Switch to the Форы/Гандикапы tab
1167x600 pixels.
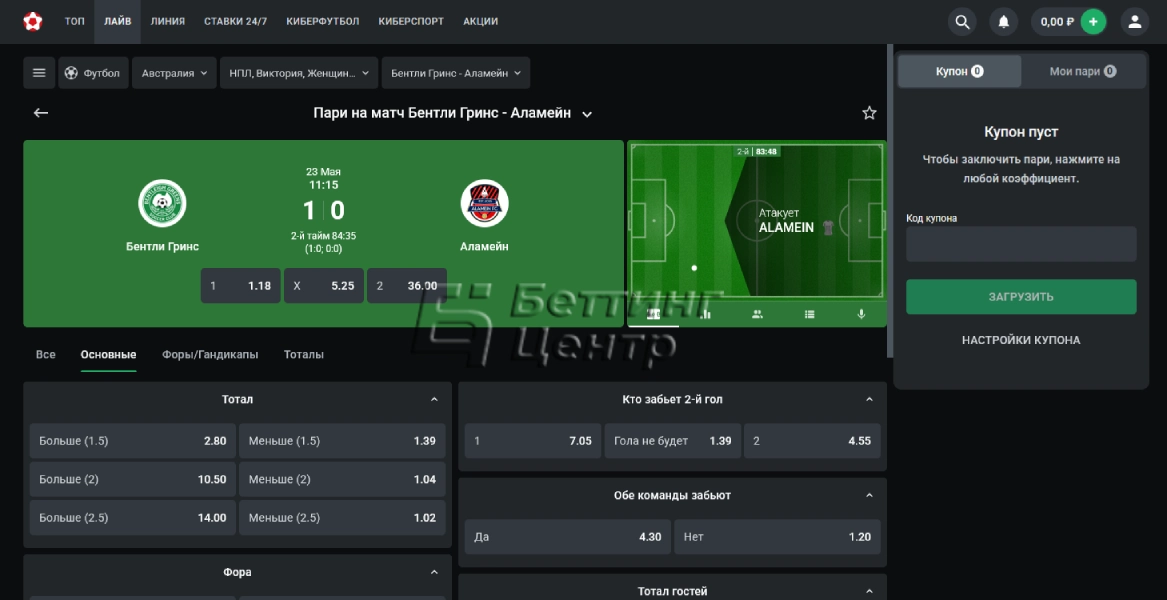[210, 354]
